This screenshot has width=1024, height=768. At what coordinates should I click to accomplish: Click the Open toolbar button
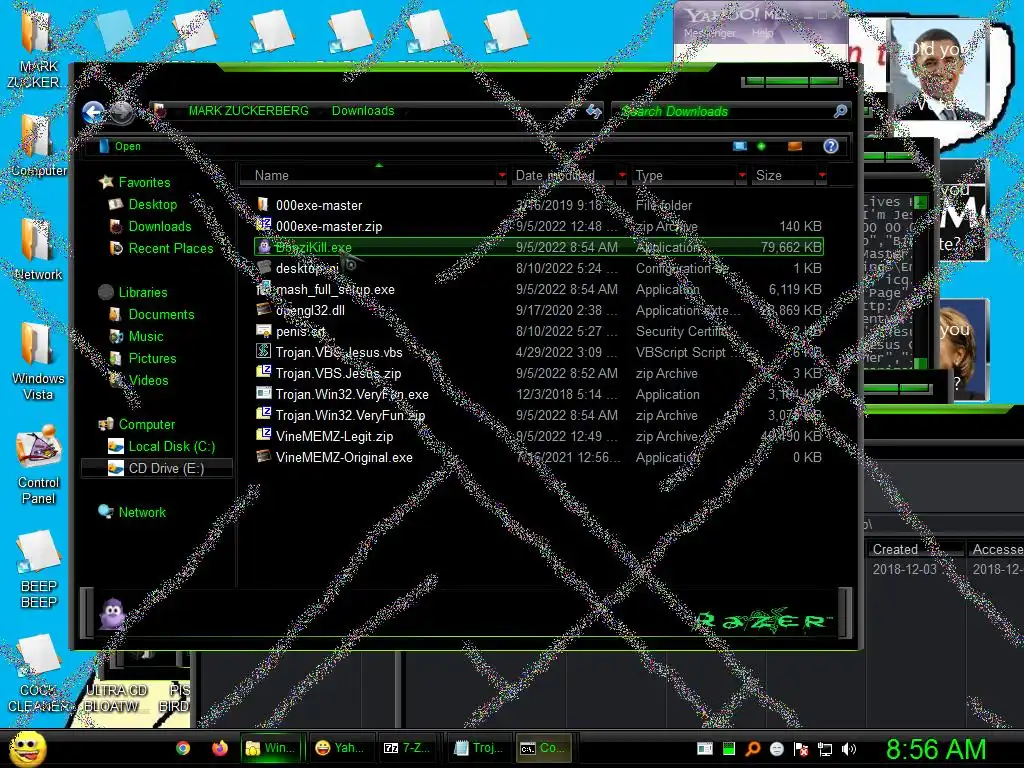120,146
